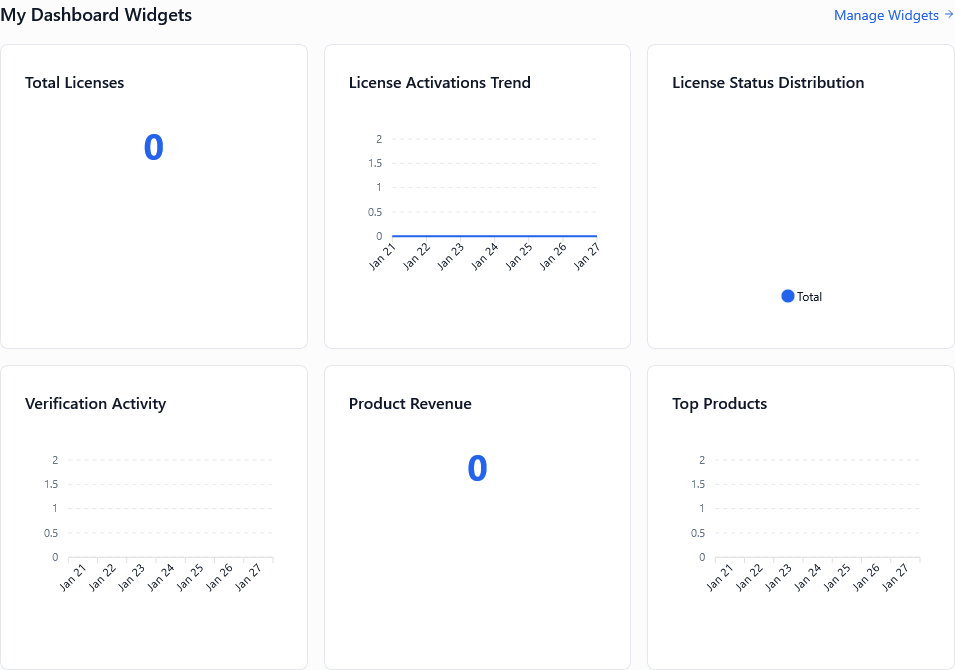This screenshot has width=955, height=670.
Task: Select the License Activations Trend widget title
Action: click(x=439, y=83)
